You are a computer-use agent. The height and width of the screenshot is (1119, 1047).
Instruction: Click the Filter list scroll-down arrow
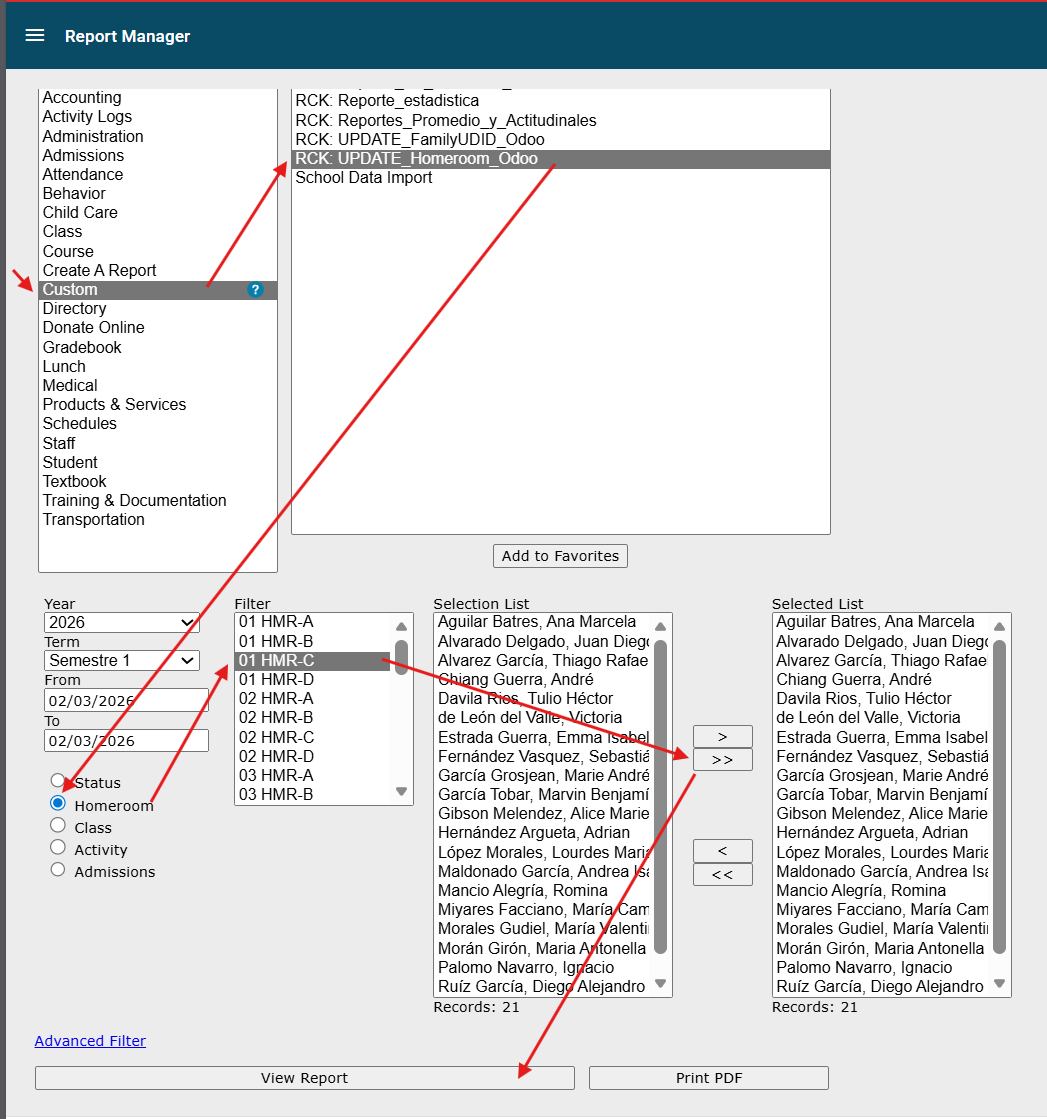click(401, 792)
